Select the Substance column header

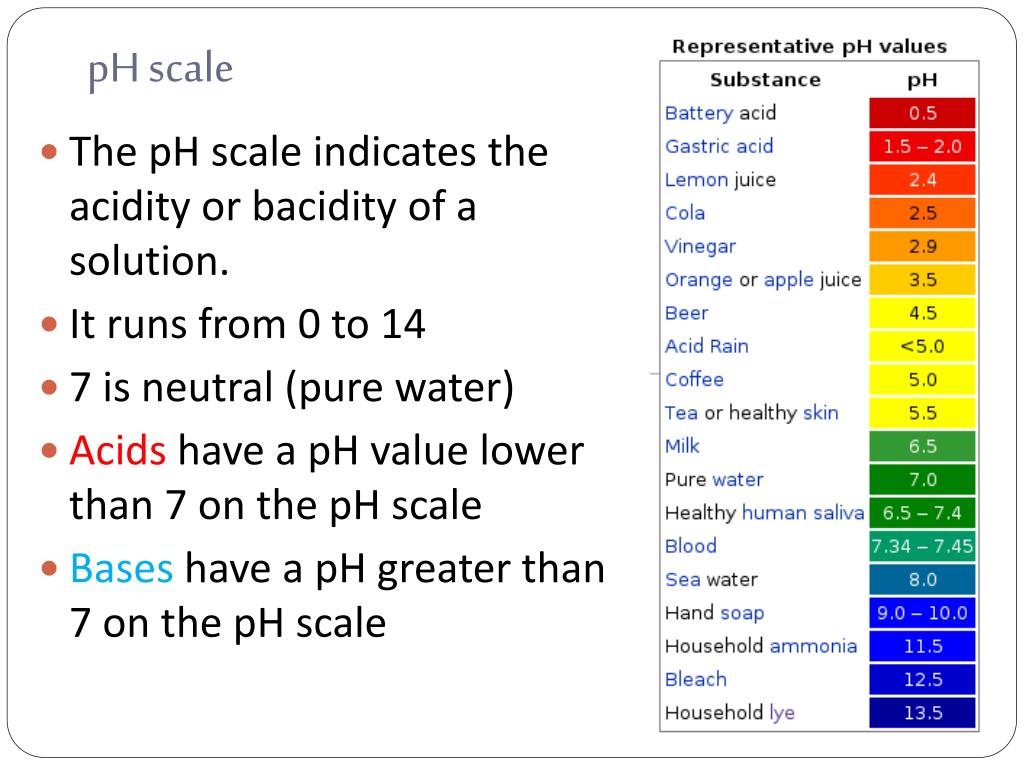click(765, 80)
